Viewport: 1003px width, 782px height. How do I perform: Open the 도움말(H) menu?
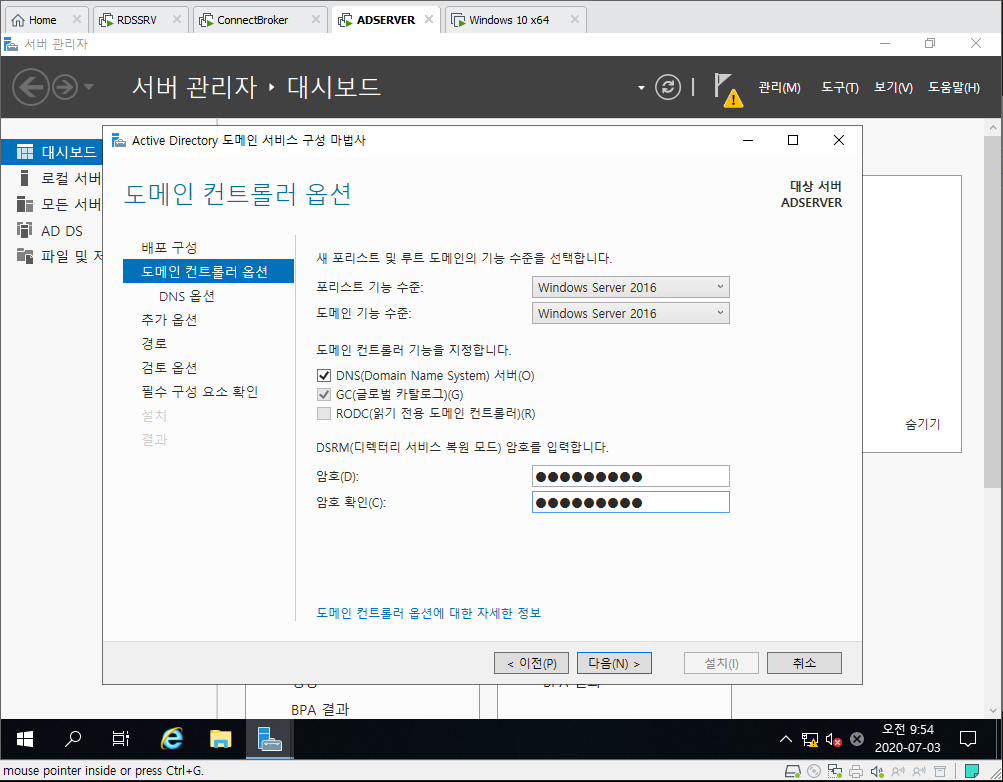pos(954,88)
